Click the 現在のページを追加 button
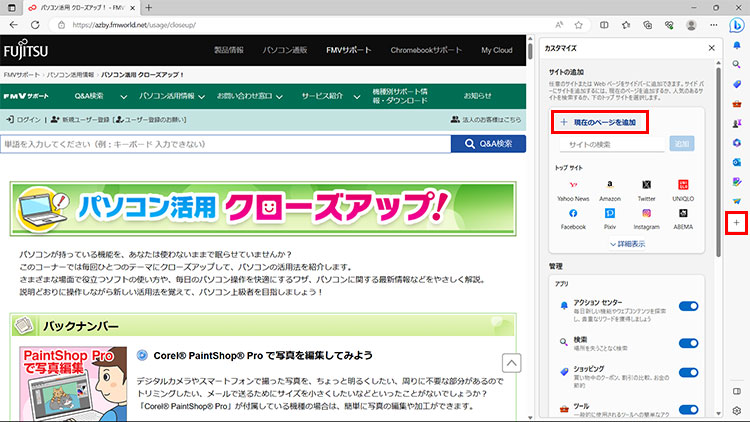750x422 pixels. click(x=599, y=122)
